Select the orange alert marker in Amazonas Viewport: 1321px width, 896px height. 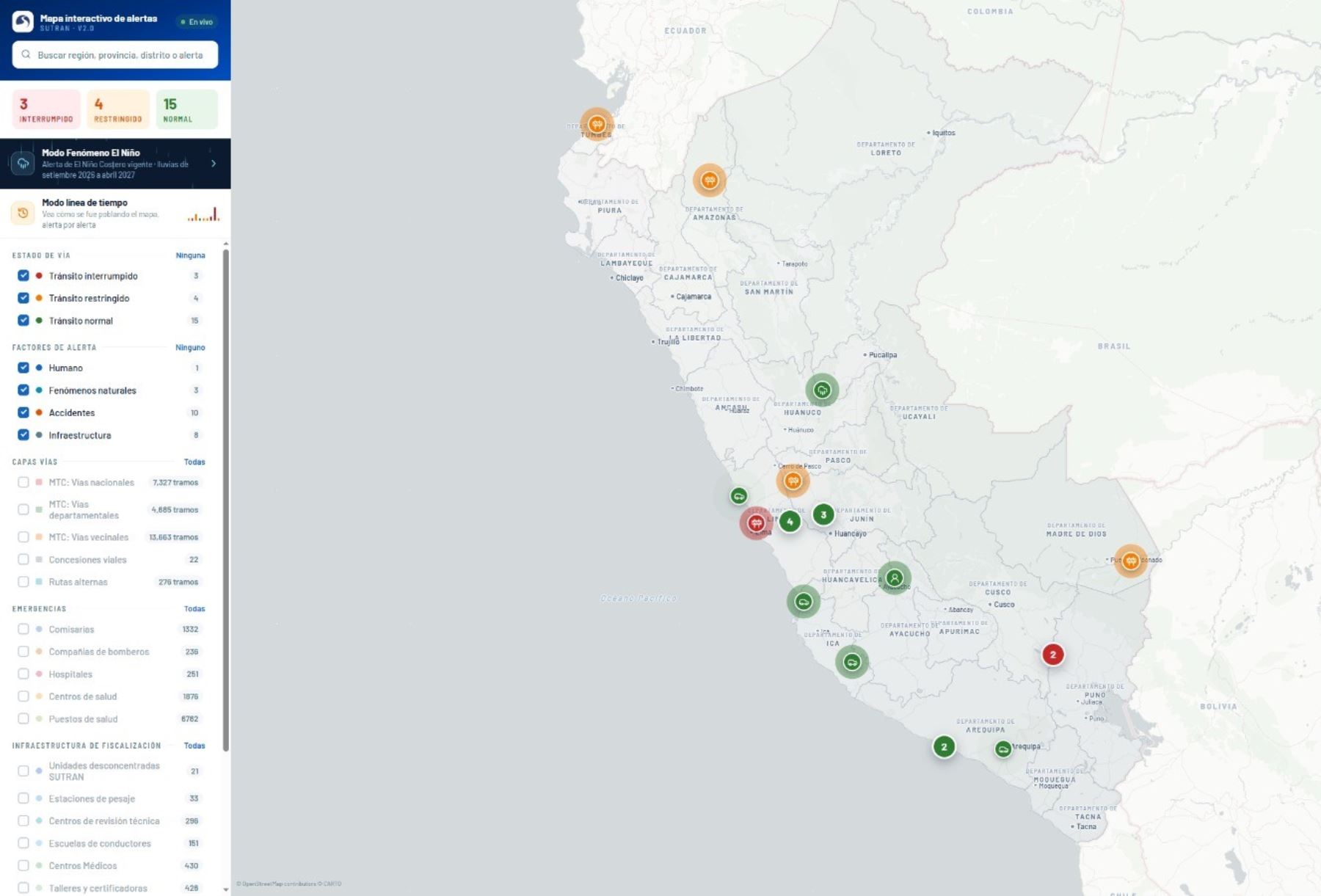pos(710,180)
